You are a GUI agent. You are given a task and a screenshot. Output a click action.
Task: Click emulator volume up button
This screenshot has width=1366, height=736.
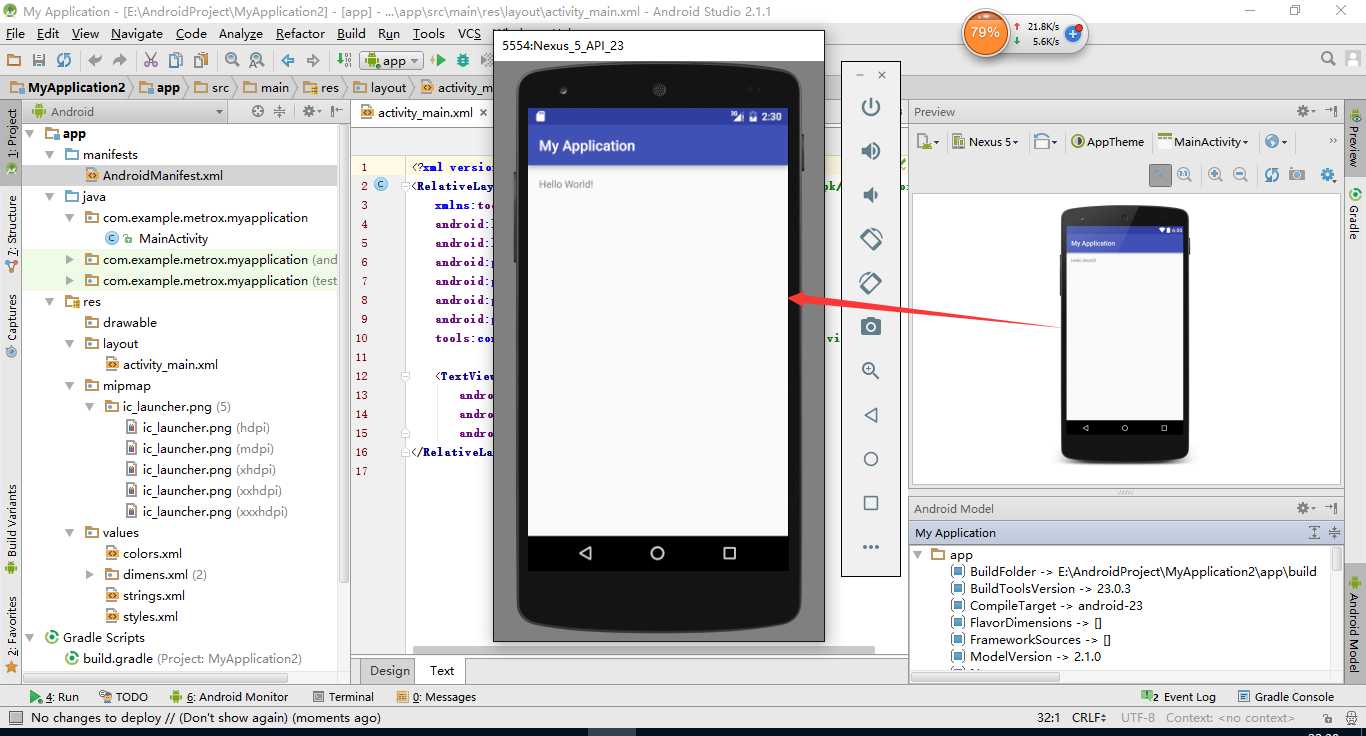tap(871, 151)
